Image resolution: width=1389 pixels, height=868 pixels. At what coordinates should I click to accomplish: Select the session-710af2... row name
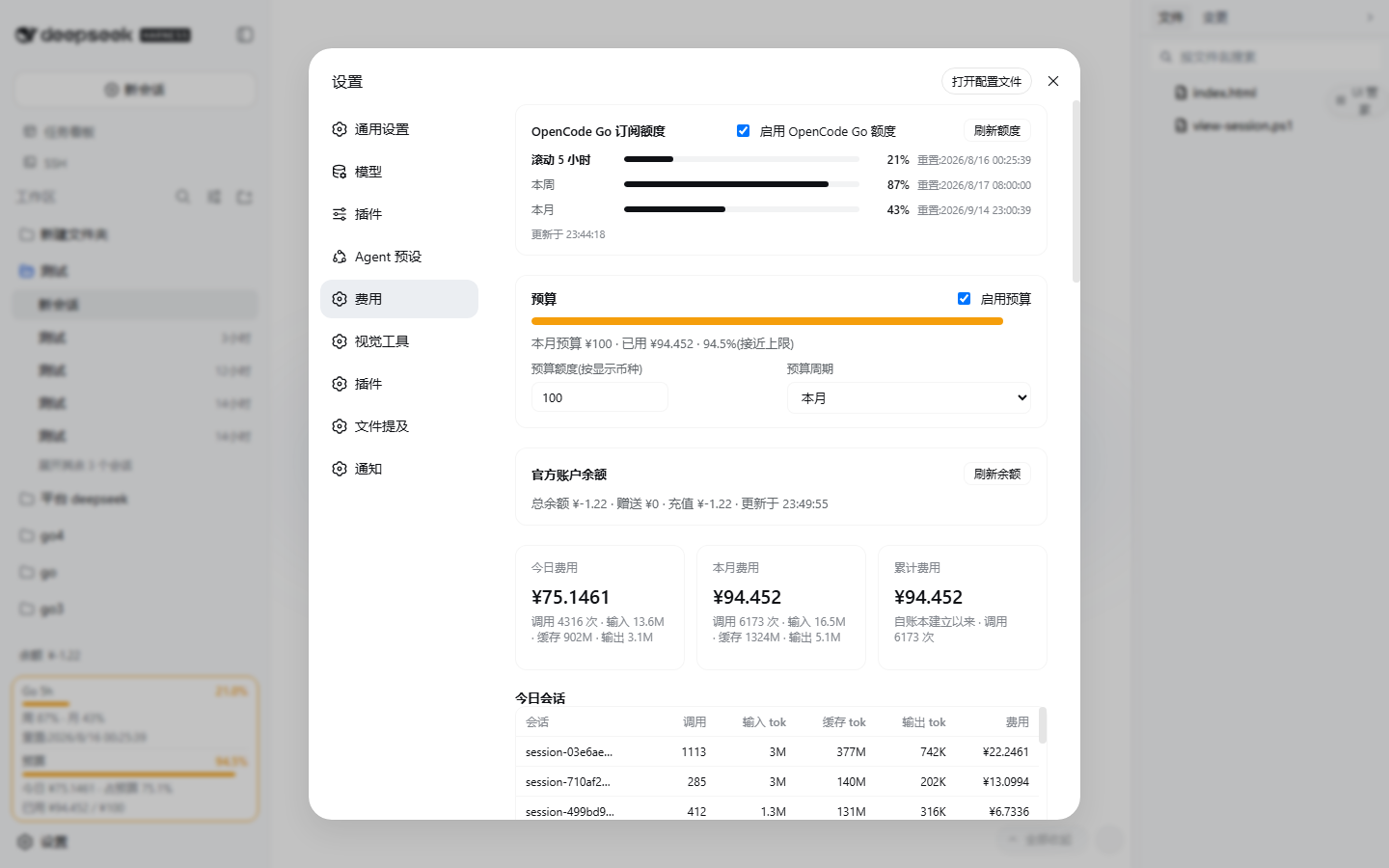568,782
